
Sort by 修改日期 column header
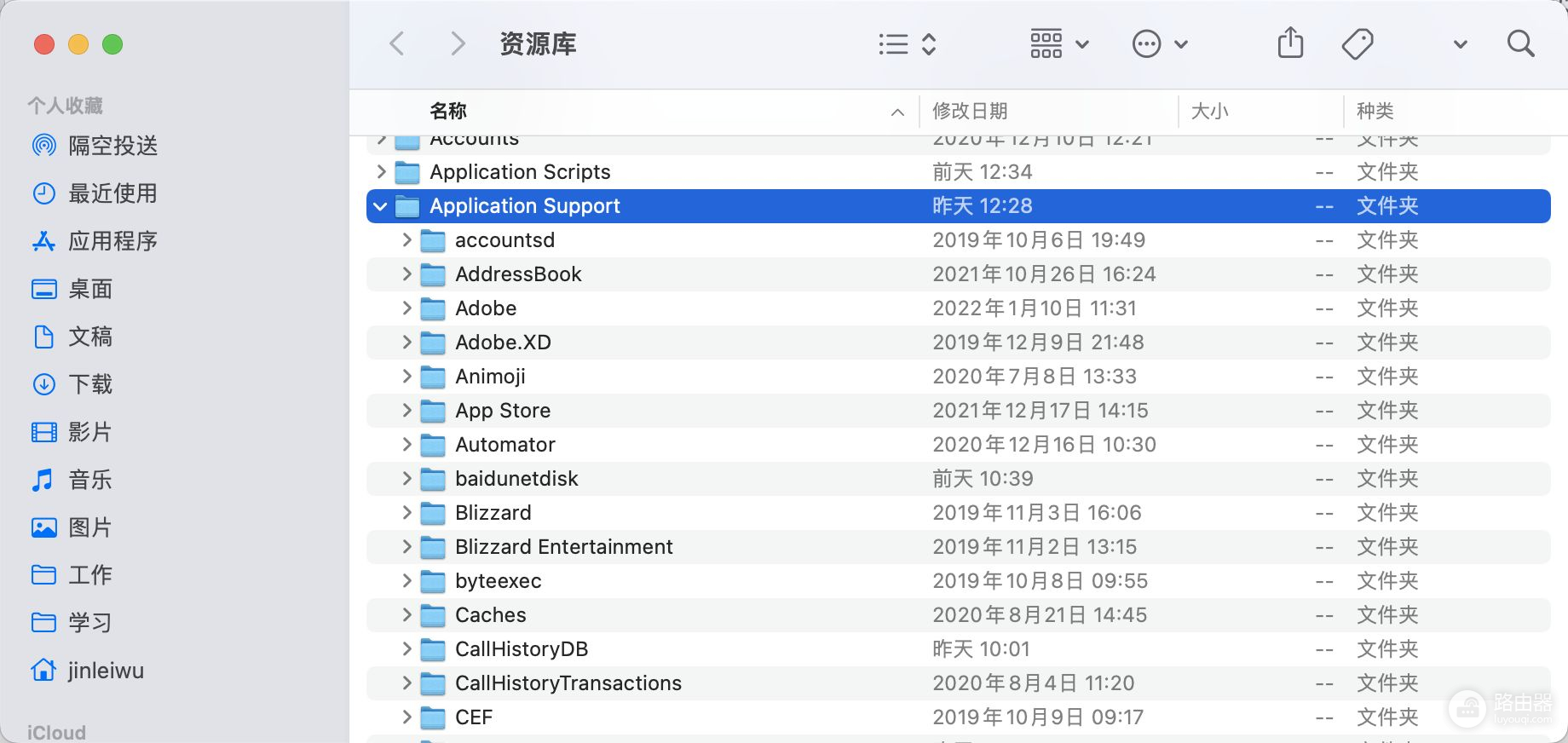click(x=970, y=112)
